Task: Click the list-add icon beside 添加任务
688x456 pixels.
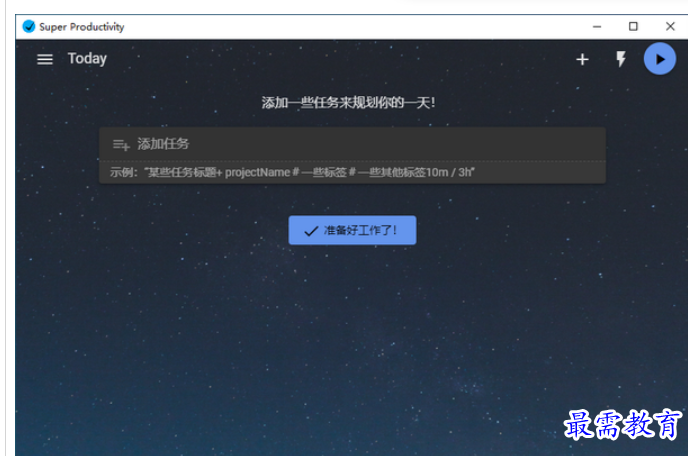Action: click(121, 144)
